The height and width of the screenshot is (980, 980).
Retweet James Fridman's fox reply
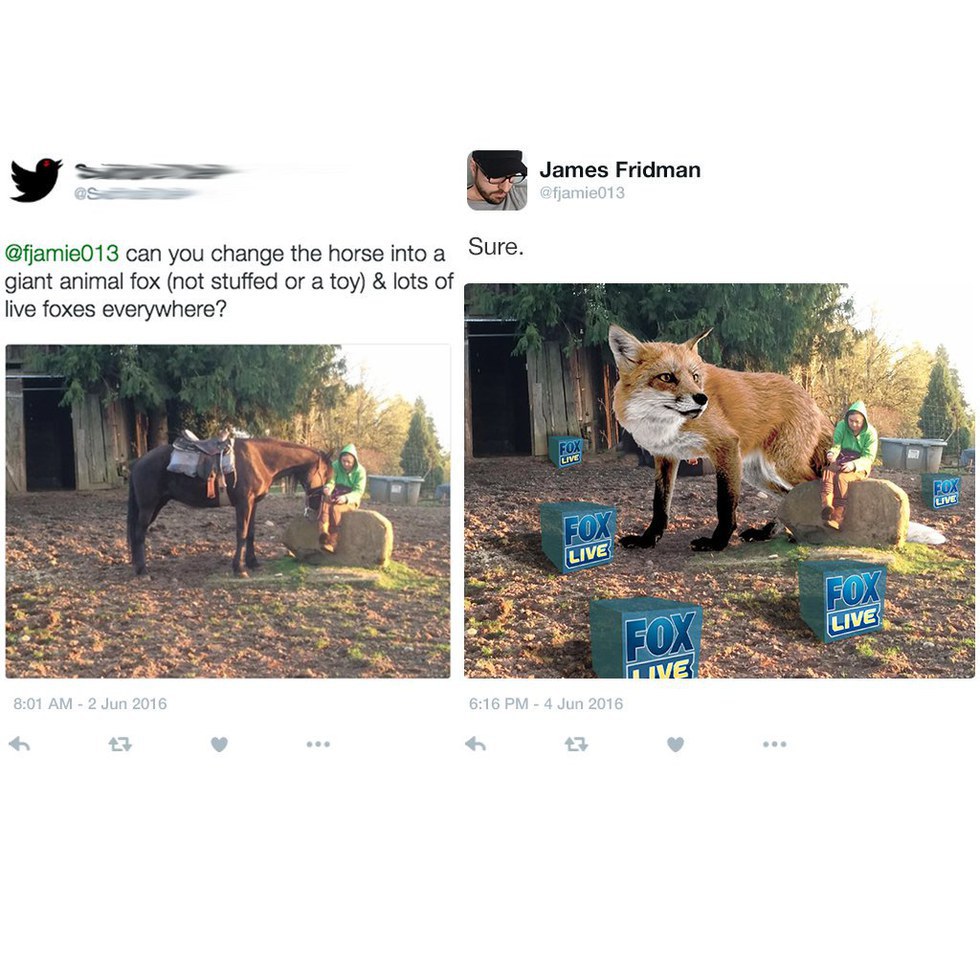(x=576, y=744)
